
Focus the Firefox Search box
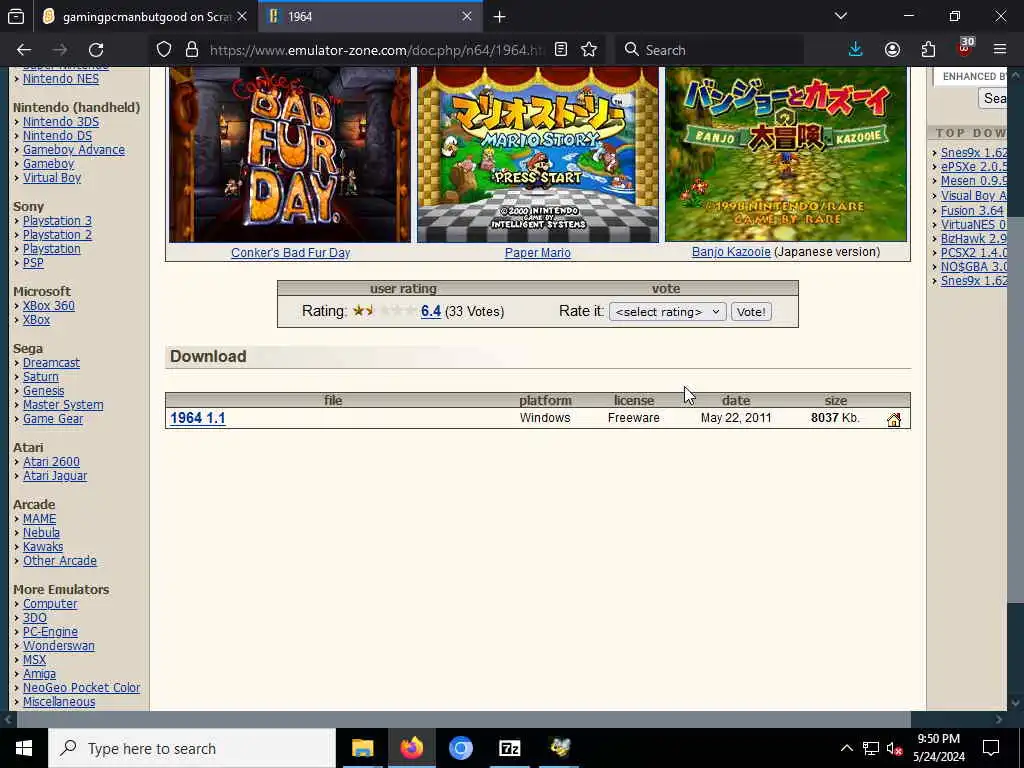point(710,50)
